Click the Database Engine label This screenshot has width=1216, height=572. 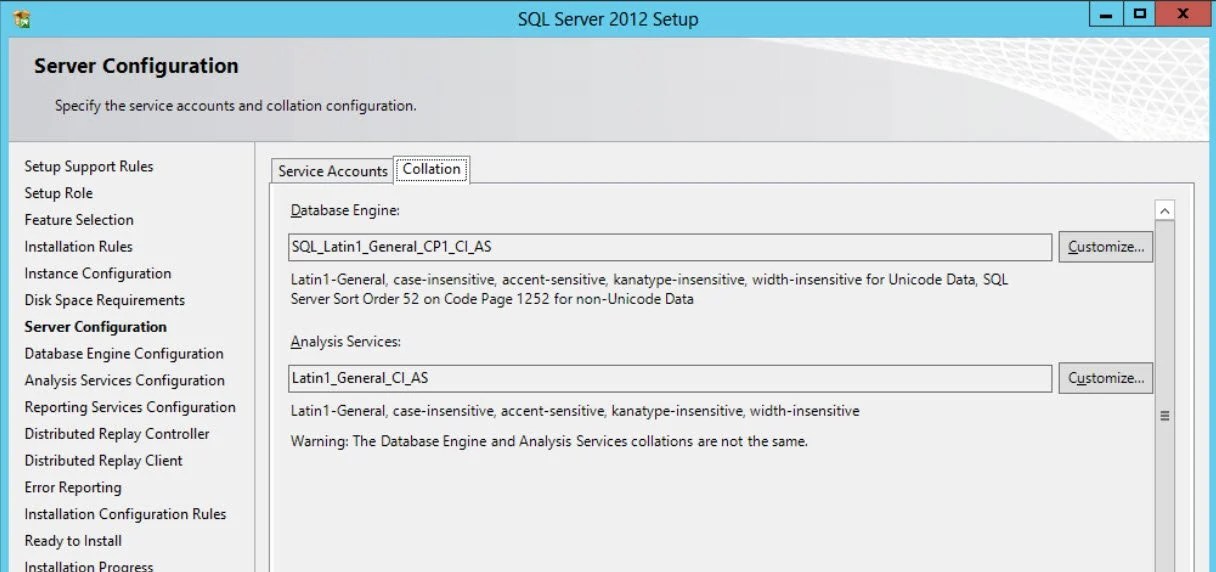(345, 211)
